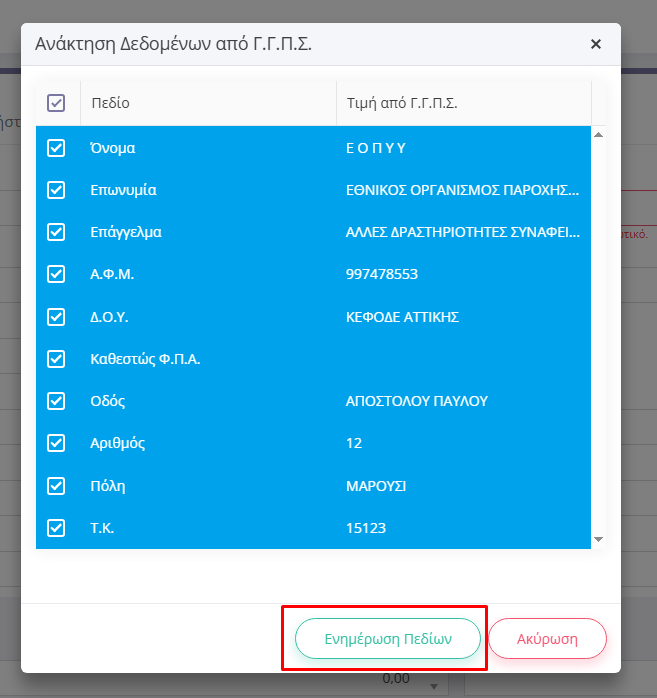Deselect the Τ.Κ. row checkbox
The image size is (657, 698).
point(57,528)
